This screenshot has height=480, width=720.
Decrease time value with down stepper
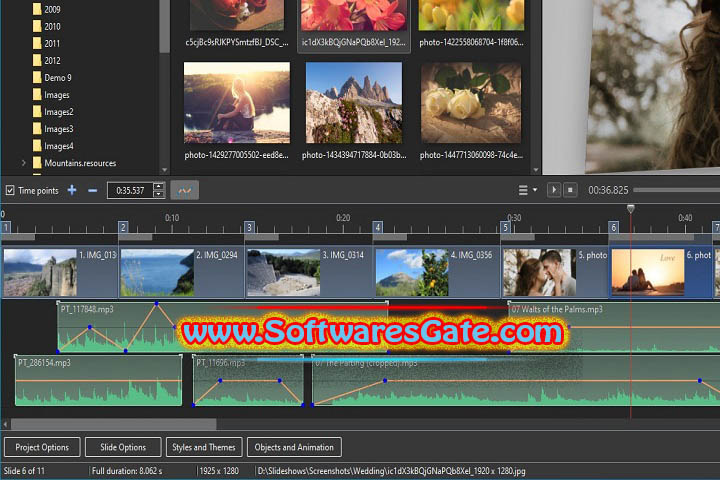[158, 194]
